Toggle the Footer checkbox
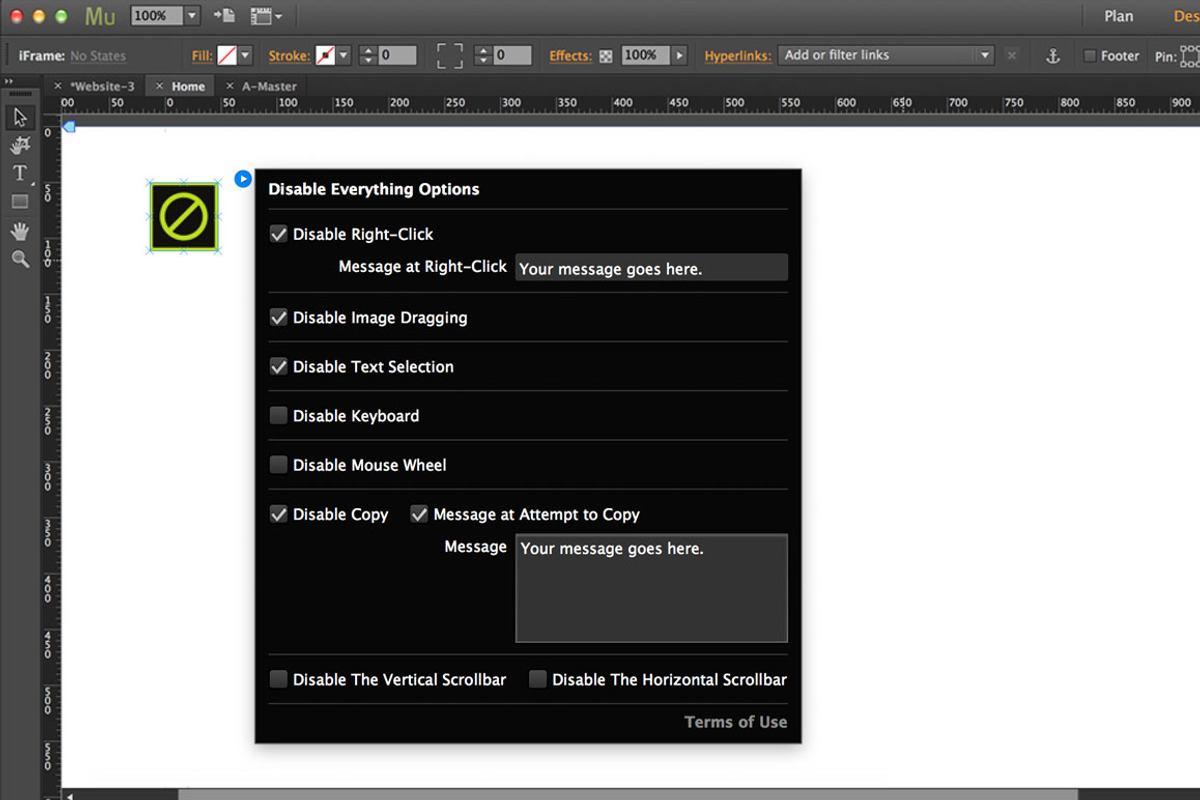 (1090, 56)
